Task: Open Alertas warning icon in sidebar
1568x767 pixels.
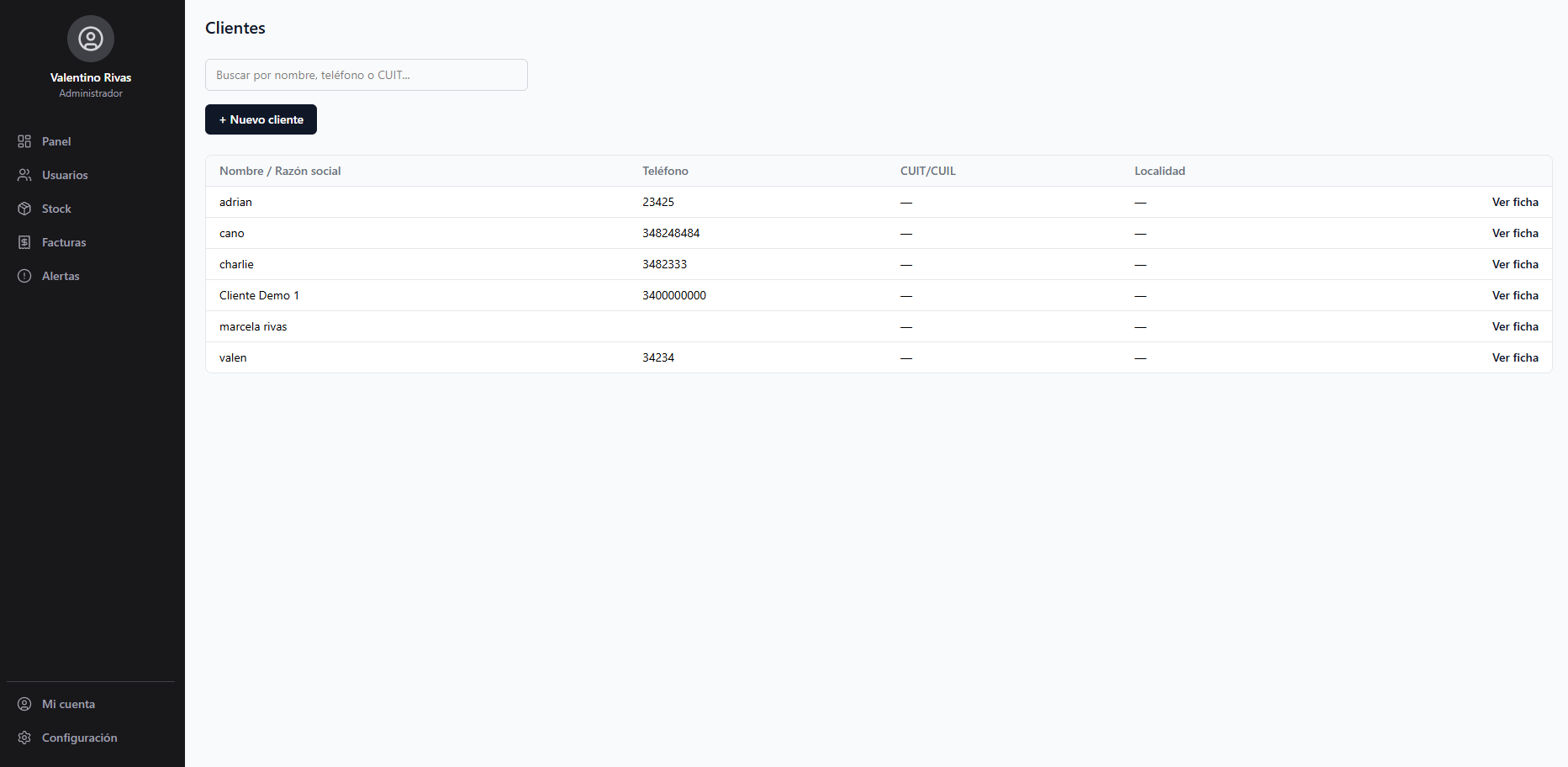Action: 24,276
